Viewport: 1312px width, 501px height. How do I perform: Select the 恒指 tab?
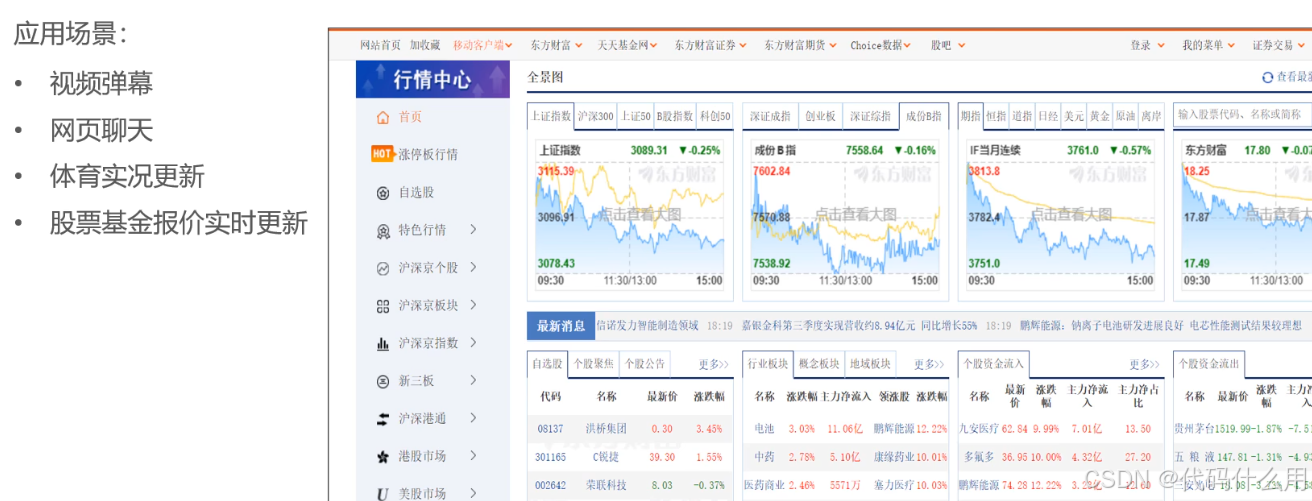[996, 116]
